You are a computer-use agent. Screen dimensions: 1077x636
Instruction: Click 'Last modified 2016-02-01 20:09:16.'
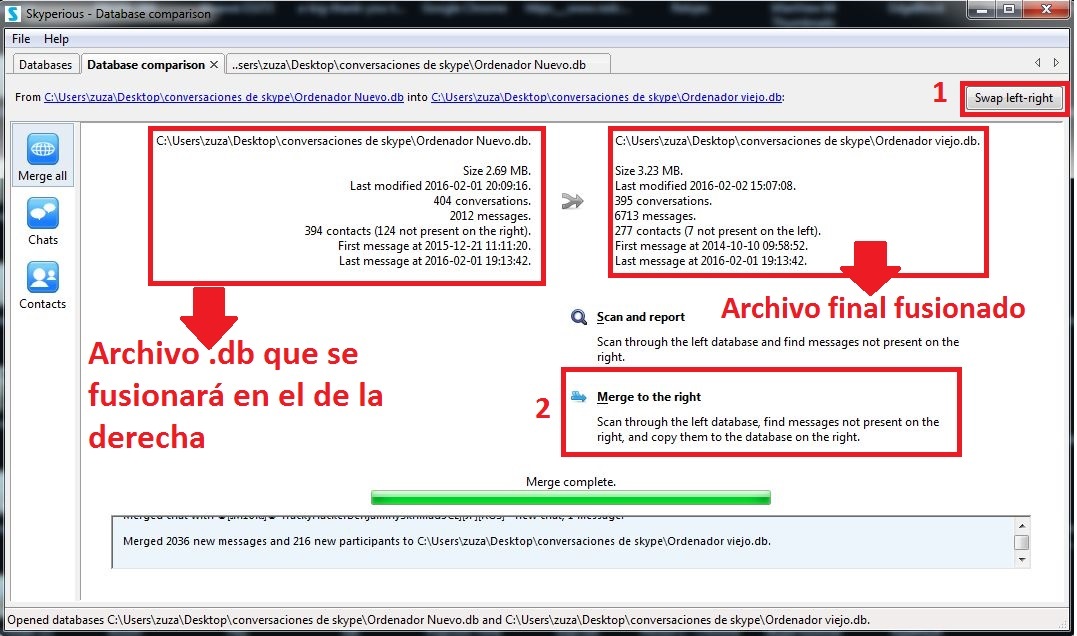(x=440, y=185)
